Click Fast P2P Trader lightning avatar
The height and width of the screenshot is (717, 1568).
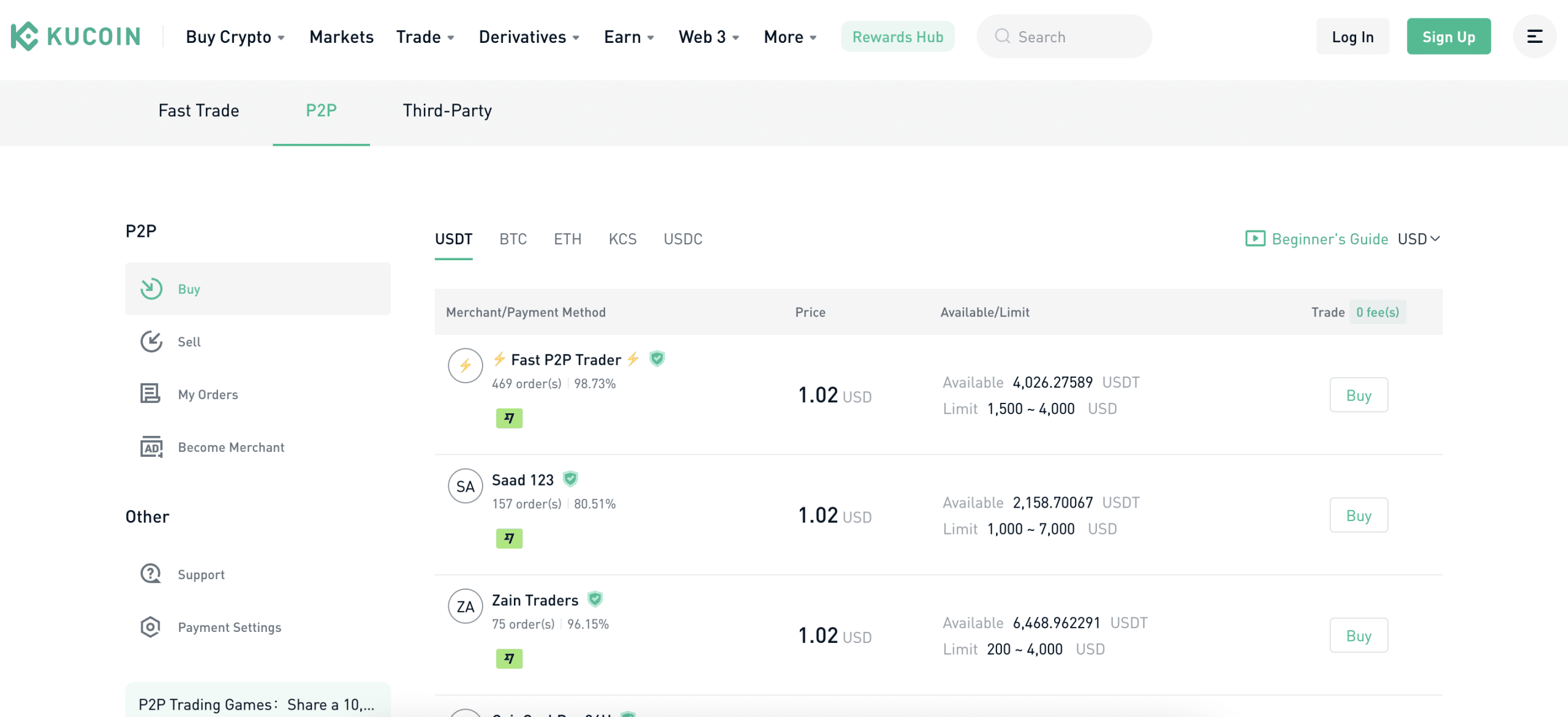466,366
